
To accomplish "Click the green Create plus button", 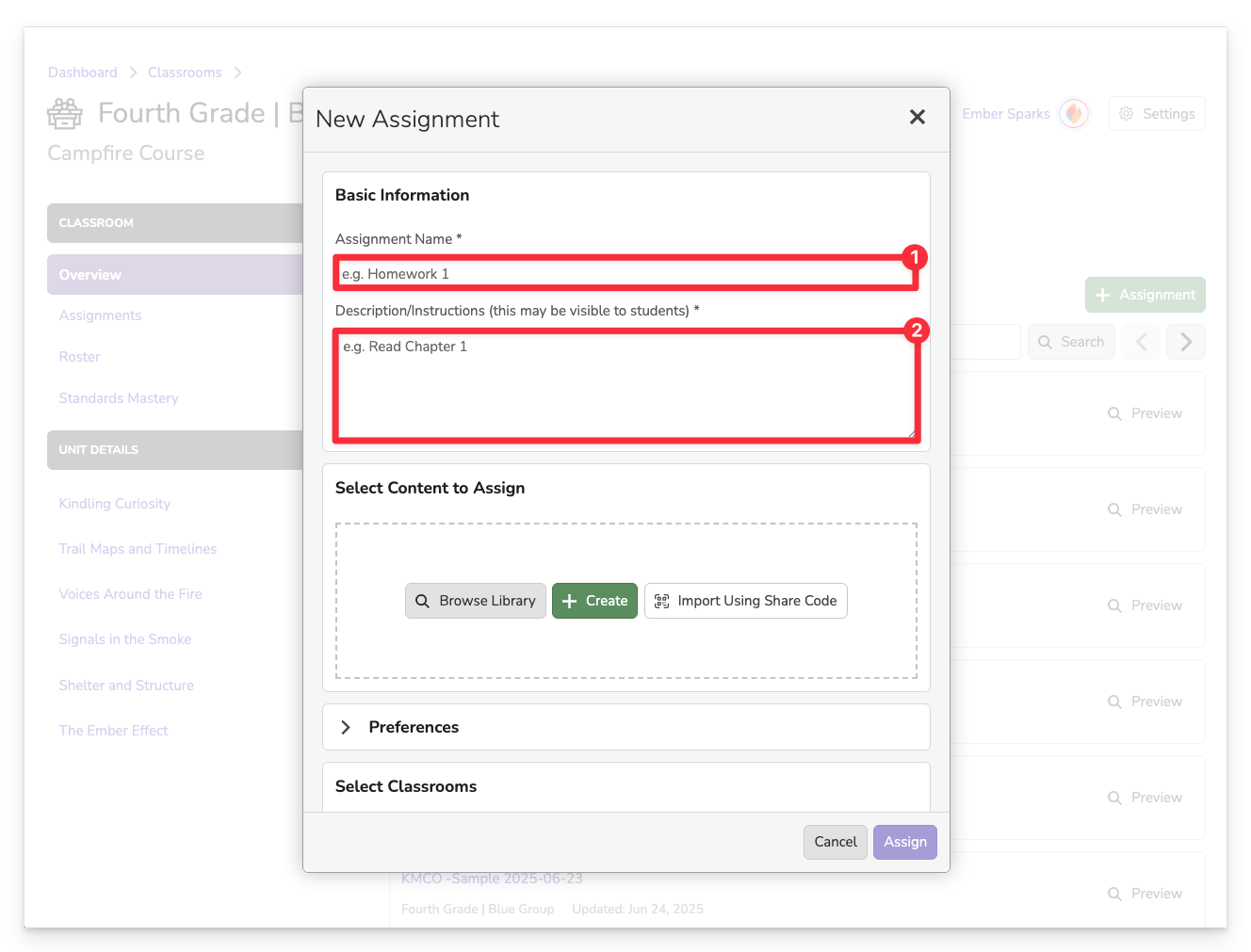I will tap(594, 601).
